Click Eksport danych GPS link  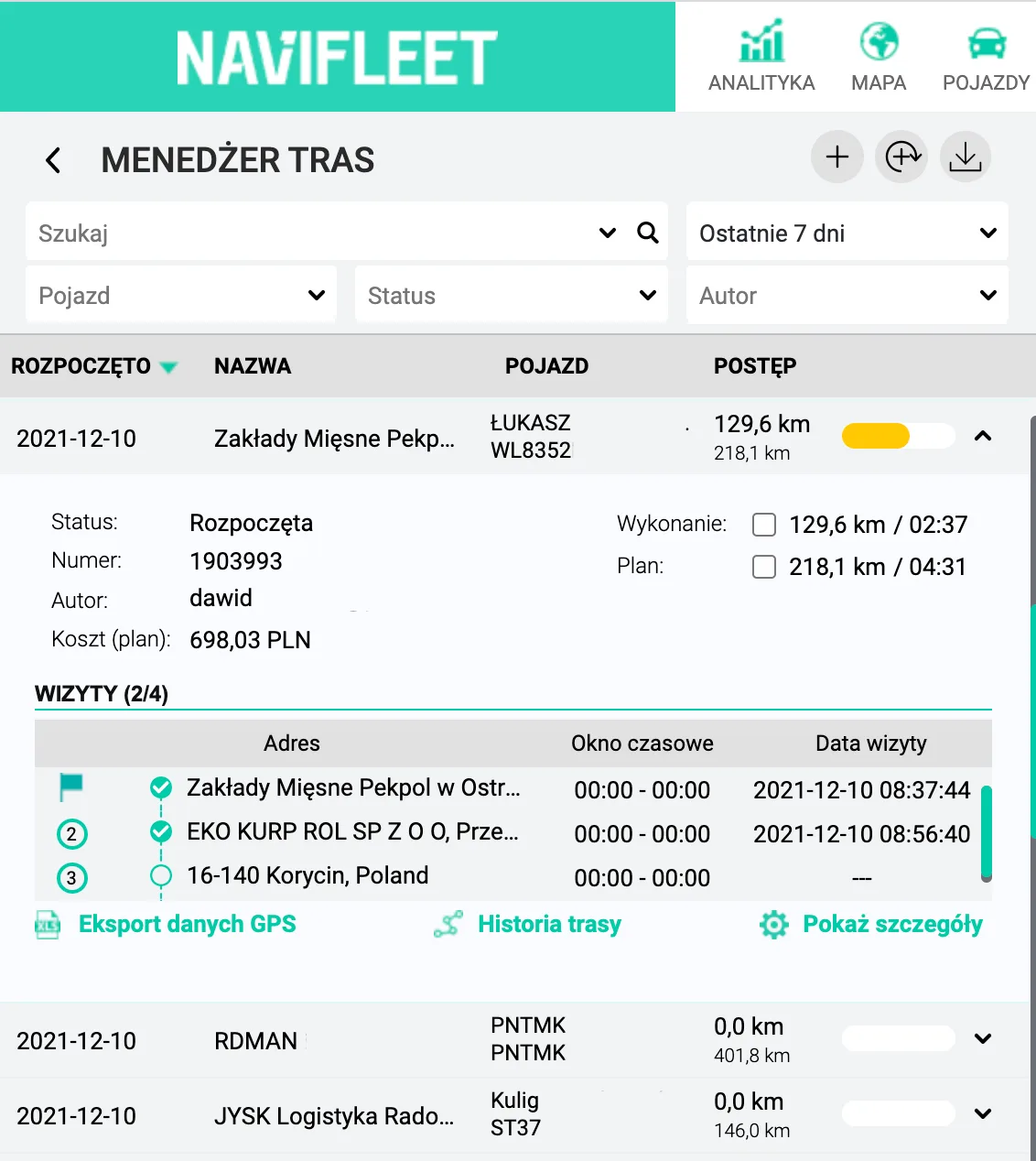pos(188,924)
